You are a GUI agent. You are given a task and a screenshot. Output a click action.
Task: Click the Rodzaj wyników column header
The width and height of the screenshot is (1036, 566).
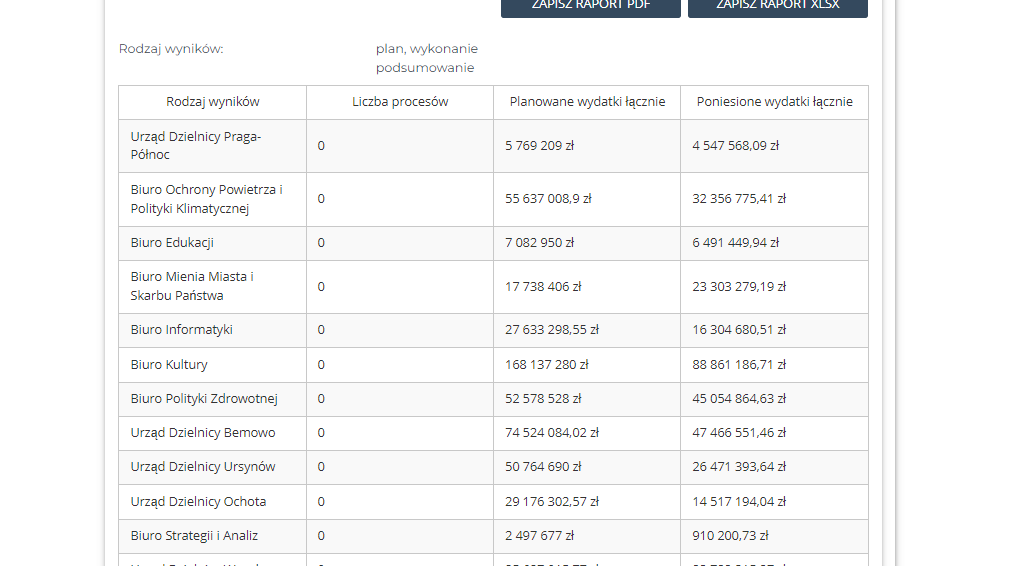click(x=212, y=102)
